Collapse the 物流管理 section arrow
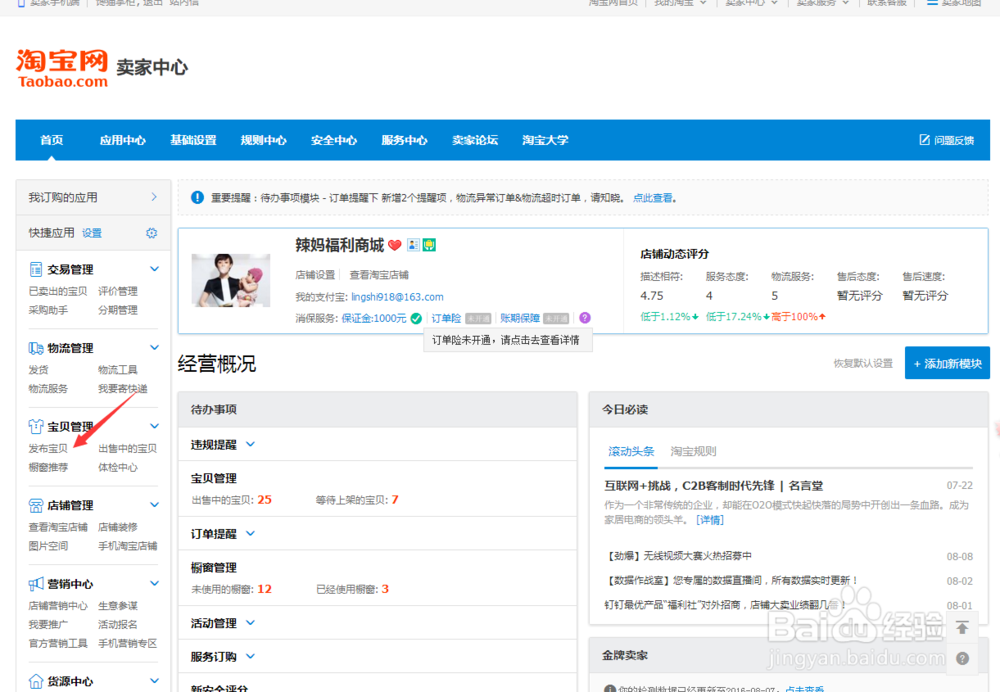 point(154,348)
